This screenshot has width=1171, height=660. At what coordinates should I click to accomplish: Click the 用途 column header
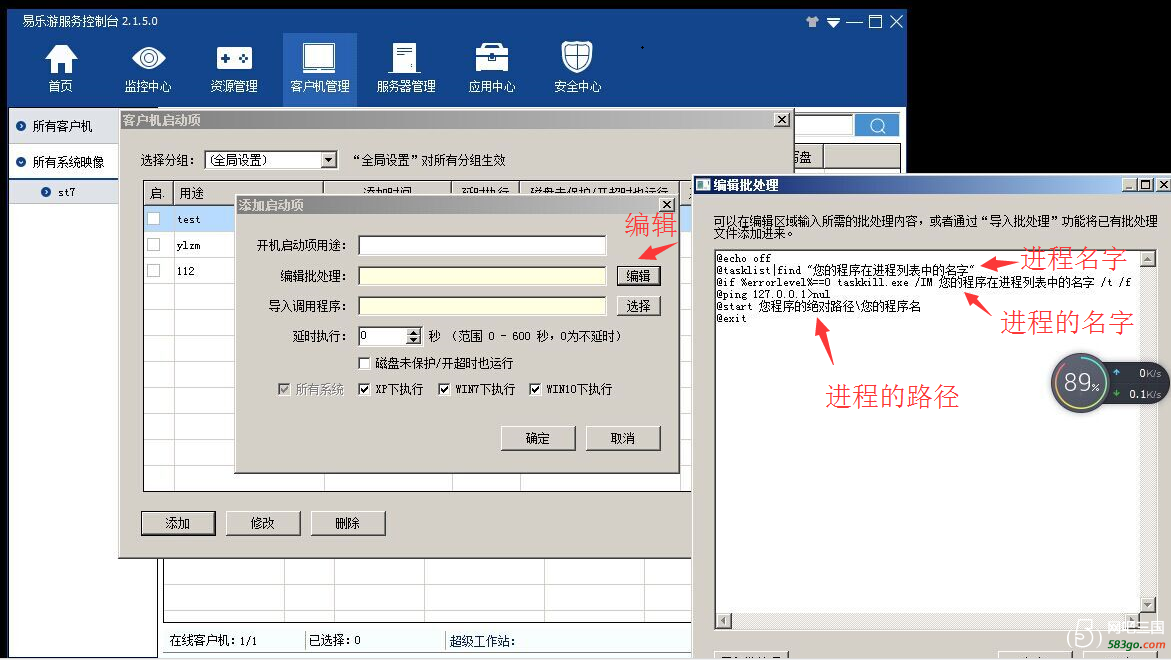tap(248, 193)
